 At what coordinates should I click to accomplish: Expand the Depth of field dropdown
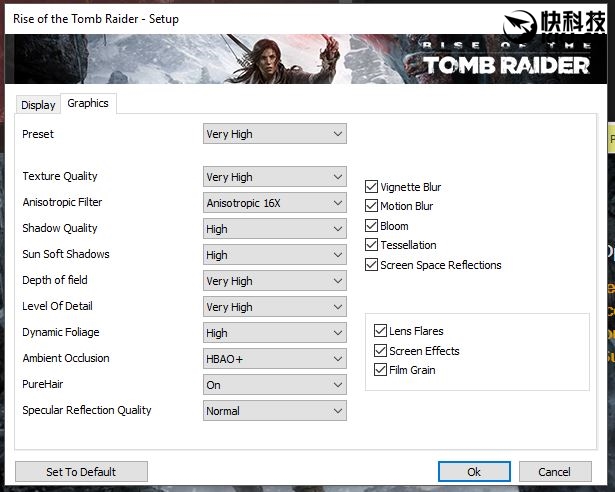coord(275,281)
